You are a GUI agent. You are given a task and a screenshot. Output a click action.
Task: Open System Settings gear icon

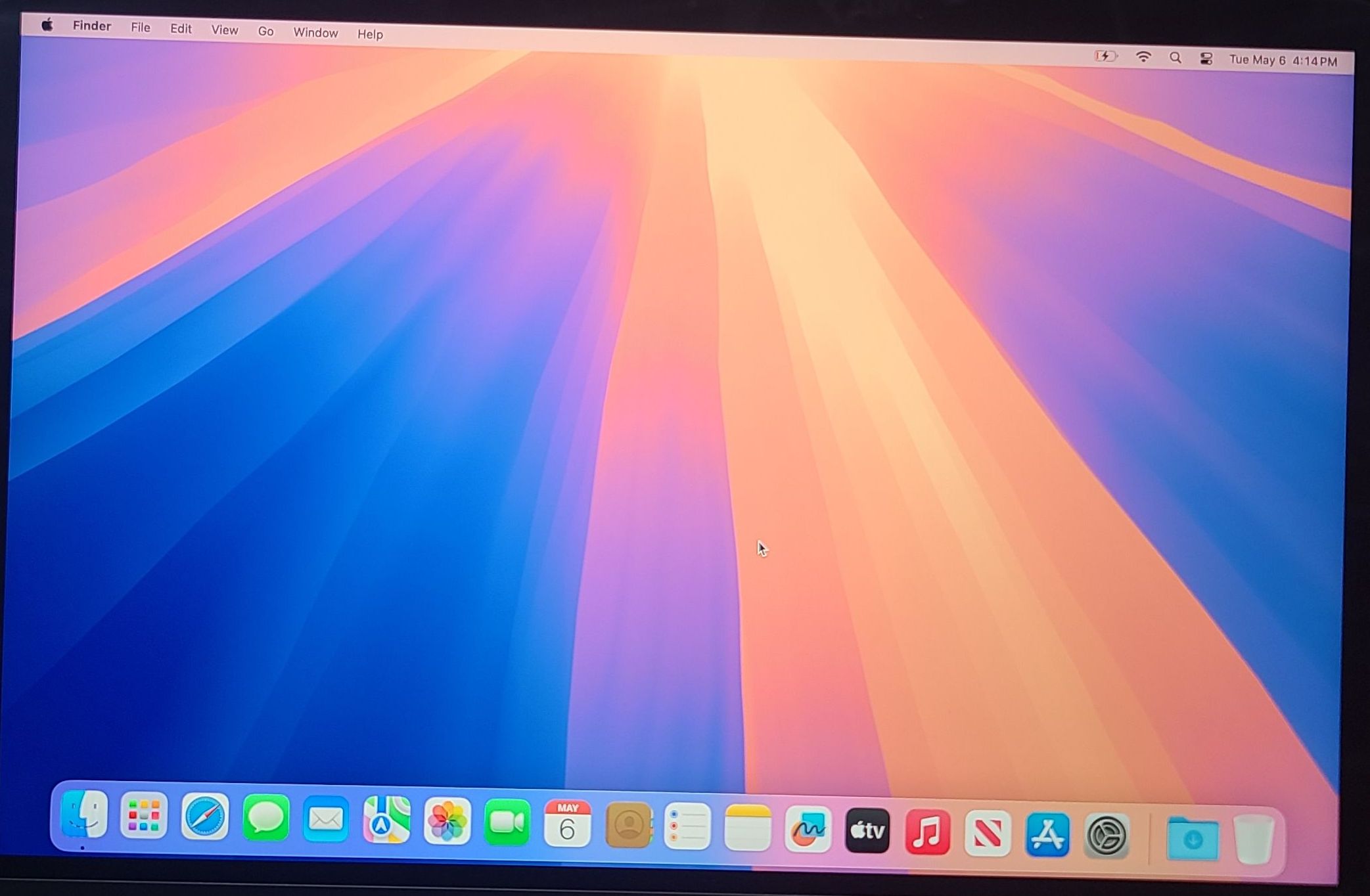(x=1107, y=837)
